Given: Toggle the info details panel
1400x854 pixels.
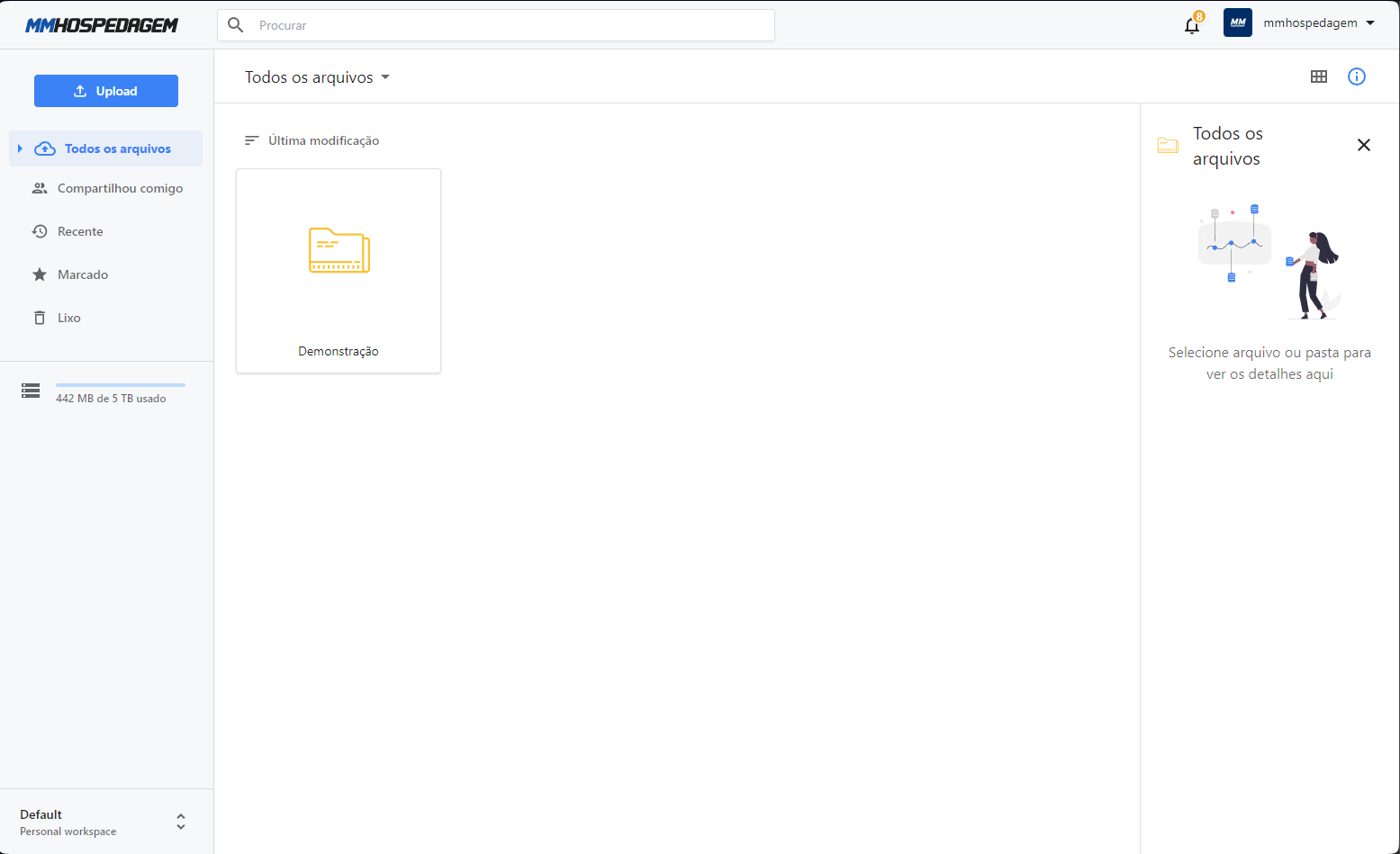Looking at the screenshot, I should click(x=1357, y=76).
